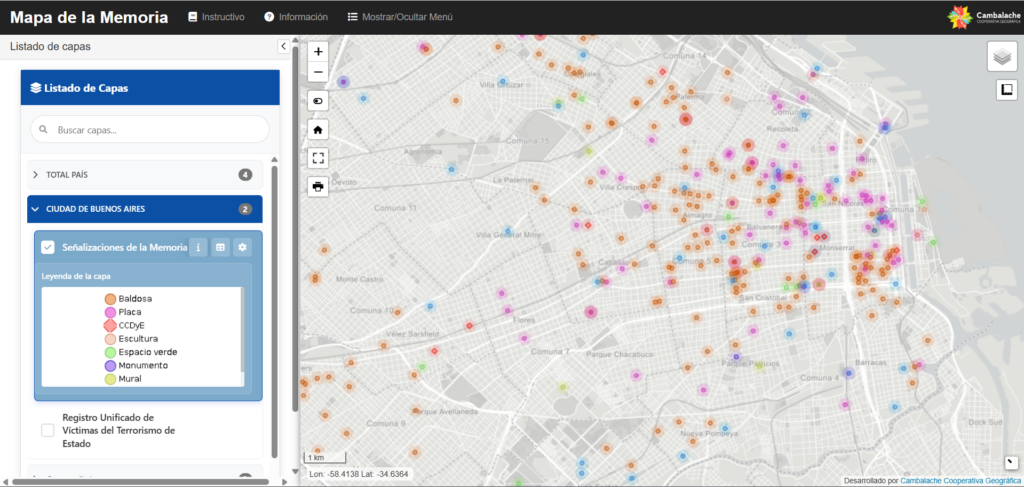Enable Registro Unificado de Víctimas layer
This screenshot has width=1024, height=487.
tap(48, 430)
